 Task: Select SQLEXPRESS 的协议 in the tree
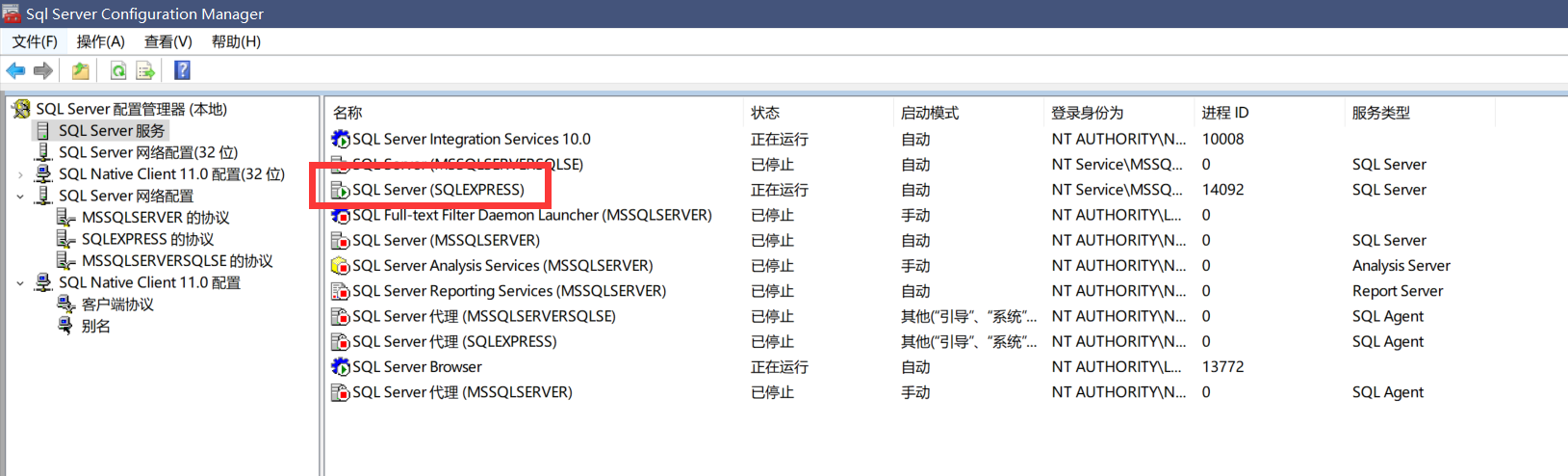click(x=148, y=239)
